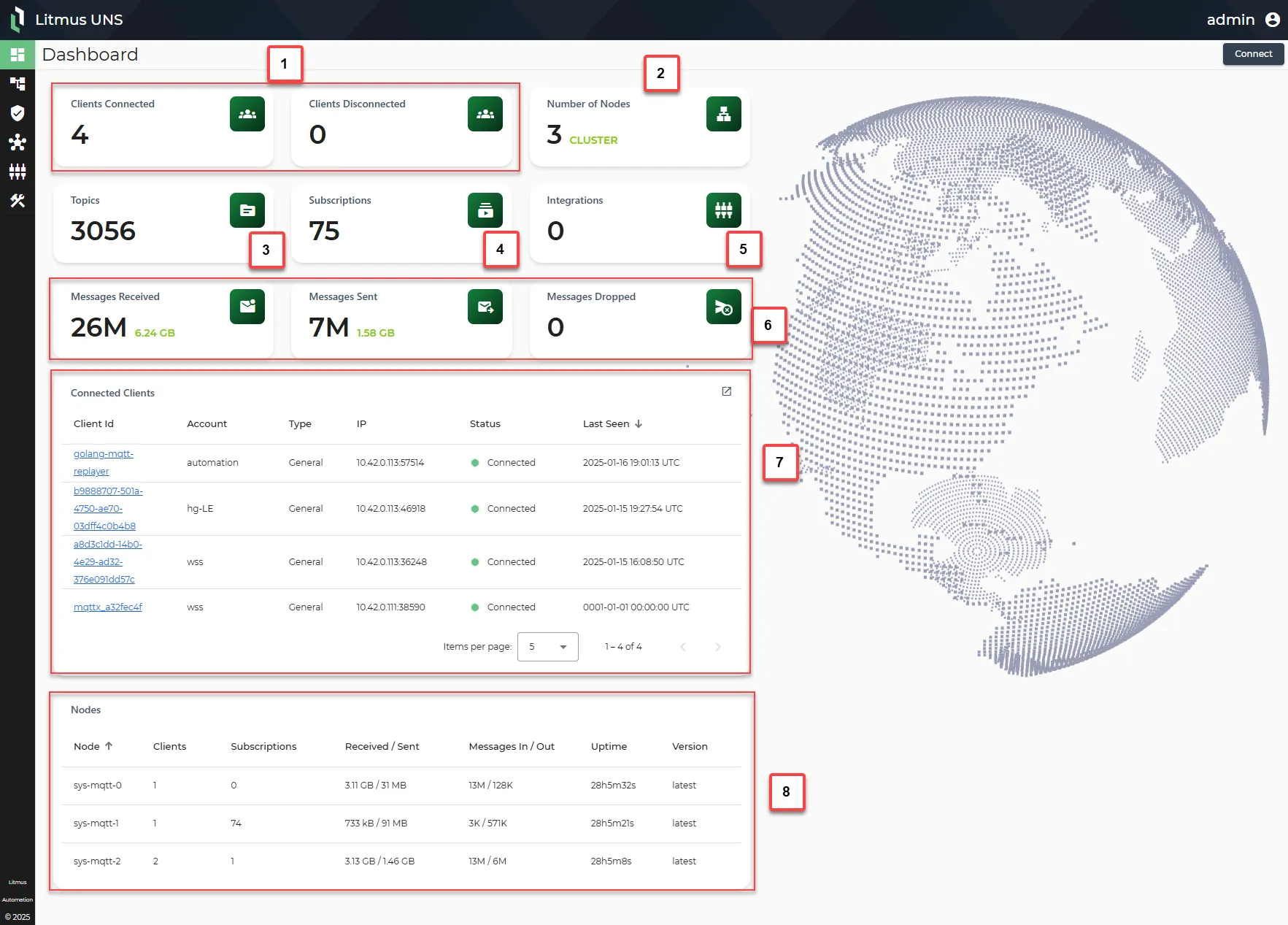The width and height of the screenshot is (1288, 925).
Task: Open client b9888707-501a-4750-ae70-03dff4c0b4b8 link
Action: point(108,509)
